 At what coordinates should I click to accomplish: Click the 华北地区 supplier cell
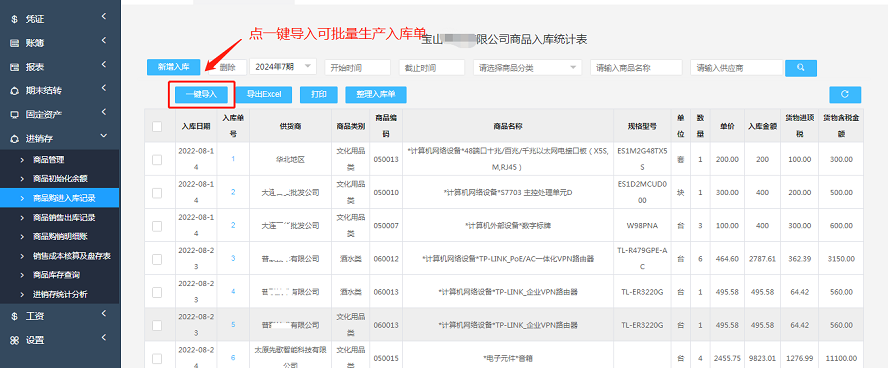(290, 160)
